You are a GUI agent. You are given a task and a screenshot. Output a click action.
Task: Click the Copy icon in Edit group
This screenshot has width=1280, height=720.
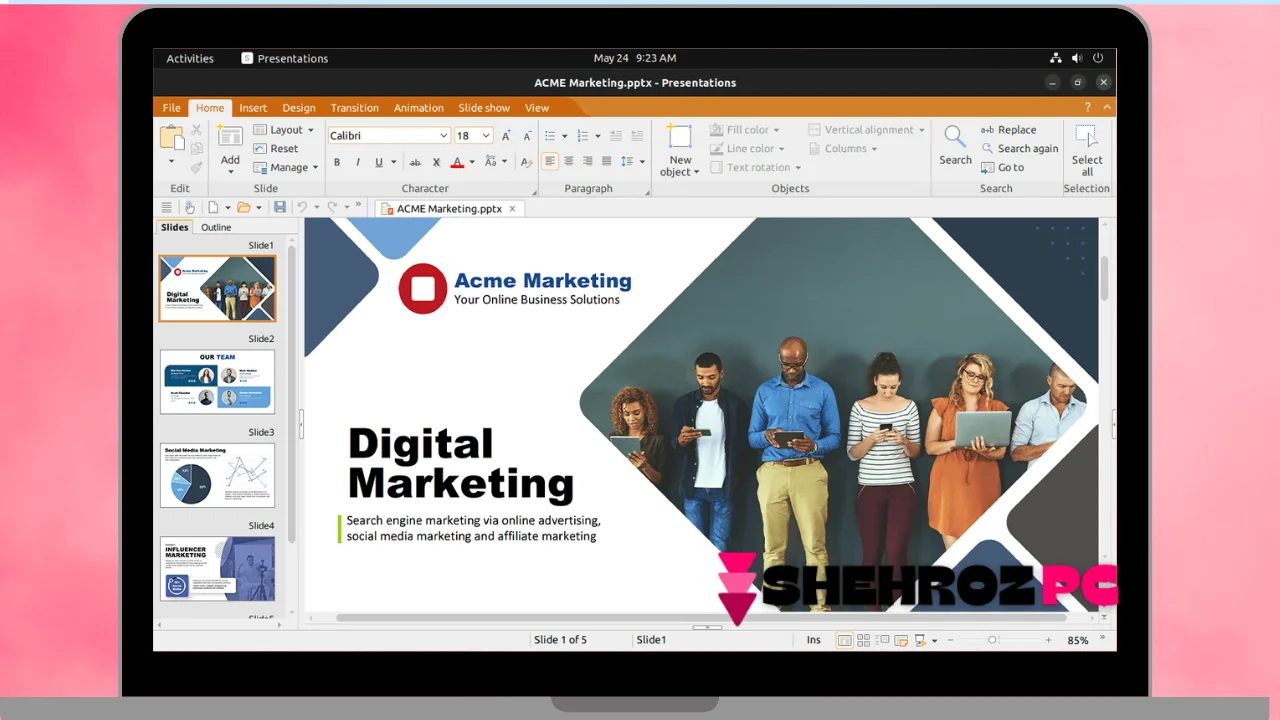click(196, 149)
